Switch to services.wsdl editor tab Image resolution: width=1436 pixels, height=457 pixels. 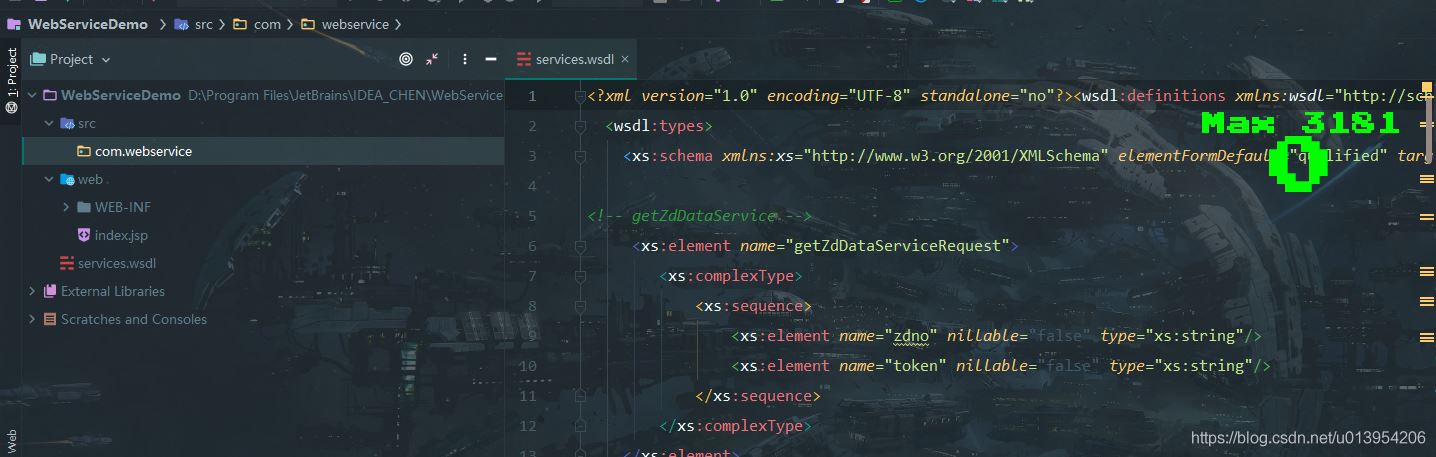pyautogui.click(x=574, y=59)
